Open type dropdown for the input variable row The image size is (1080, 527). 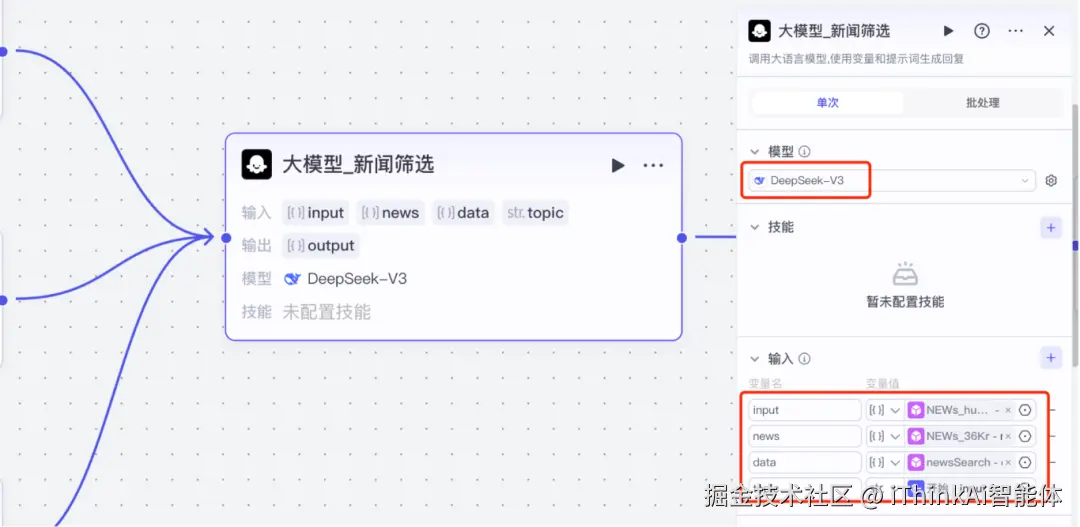tap(885, 410)
